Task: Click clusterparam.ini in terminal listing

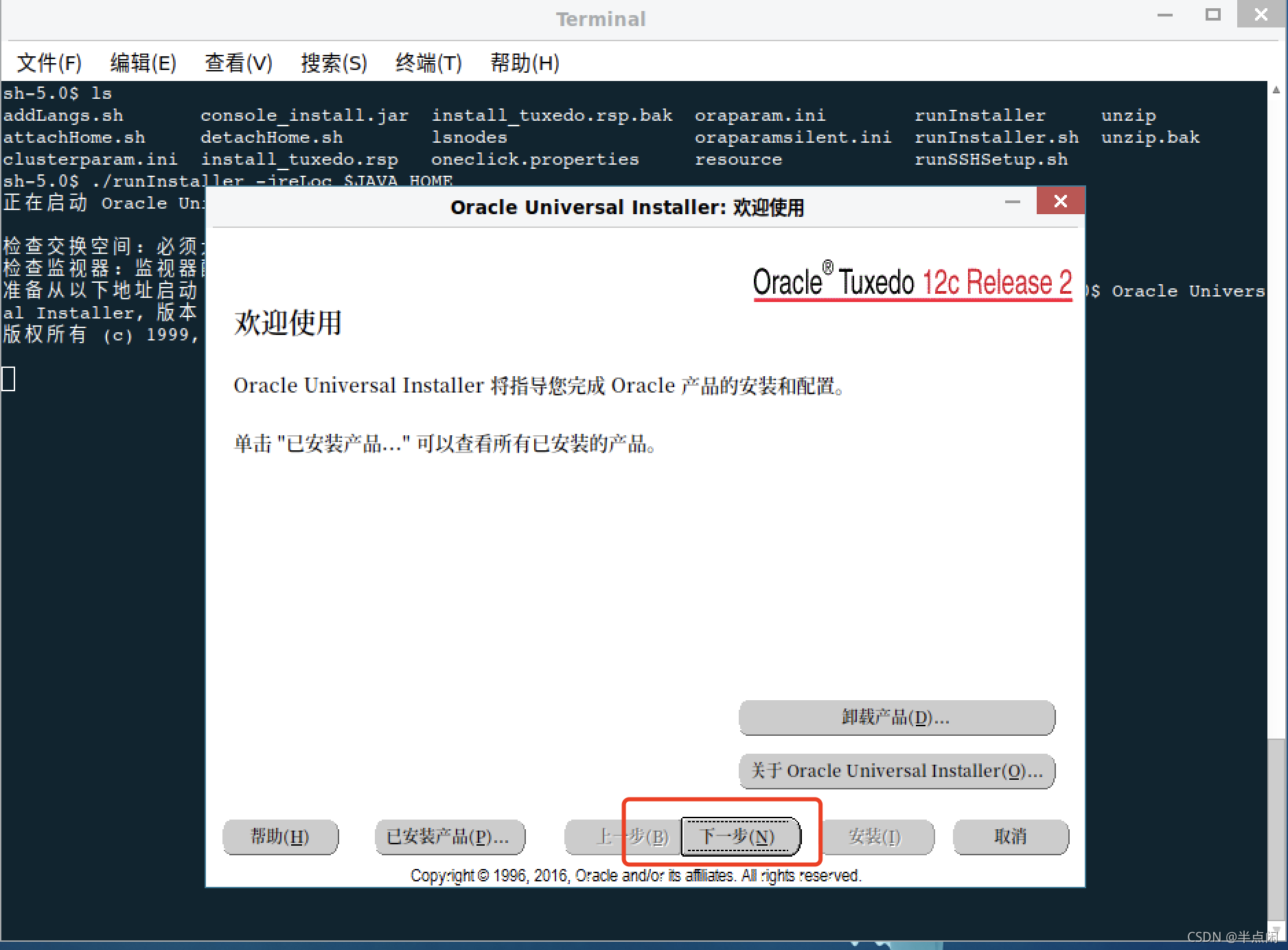Action: 90,159
